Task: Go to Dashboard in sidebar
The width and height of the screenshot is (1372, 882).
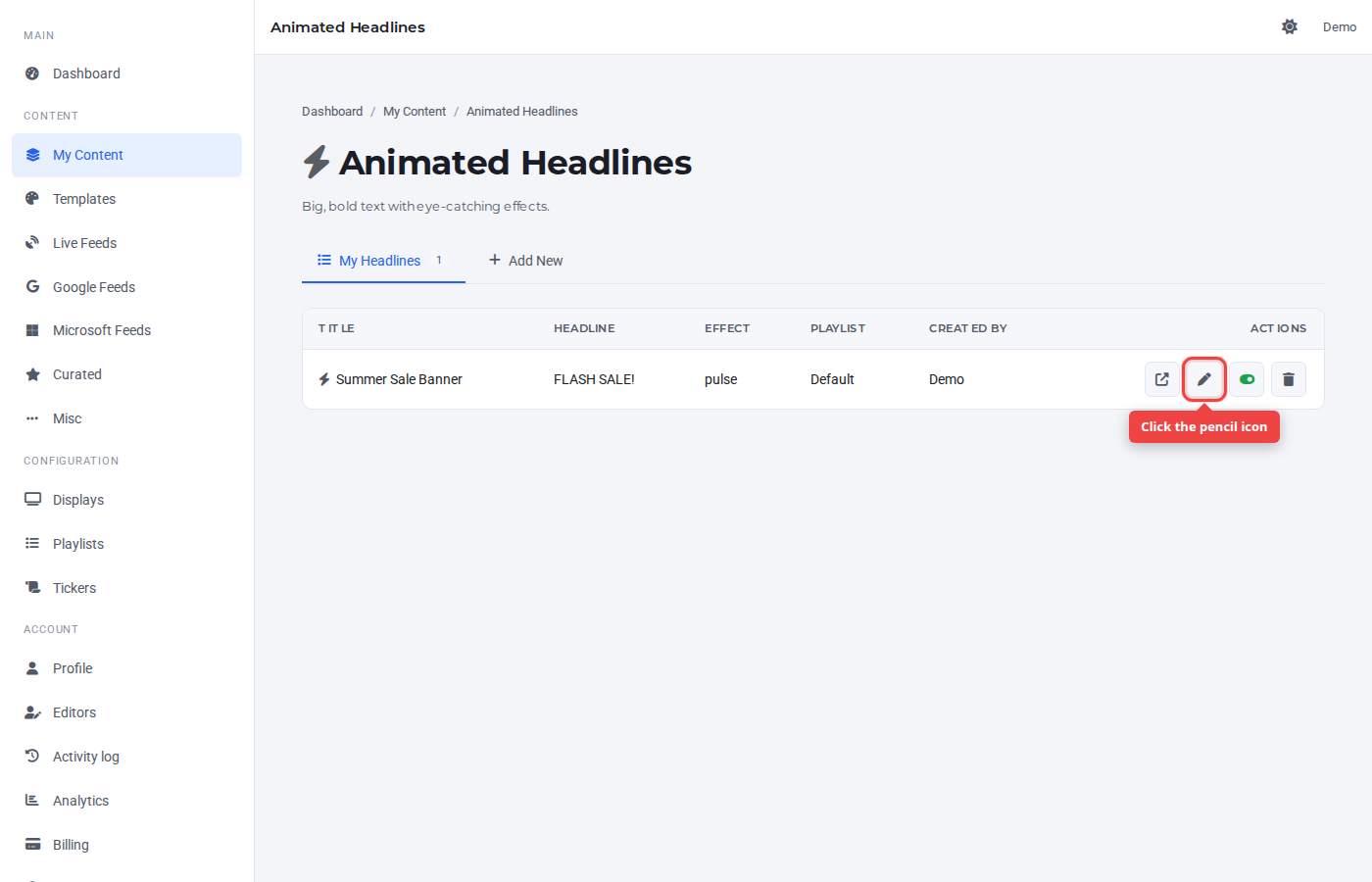Action: point(126,73)
